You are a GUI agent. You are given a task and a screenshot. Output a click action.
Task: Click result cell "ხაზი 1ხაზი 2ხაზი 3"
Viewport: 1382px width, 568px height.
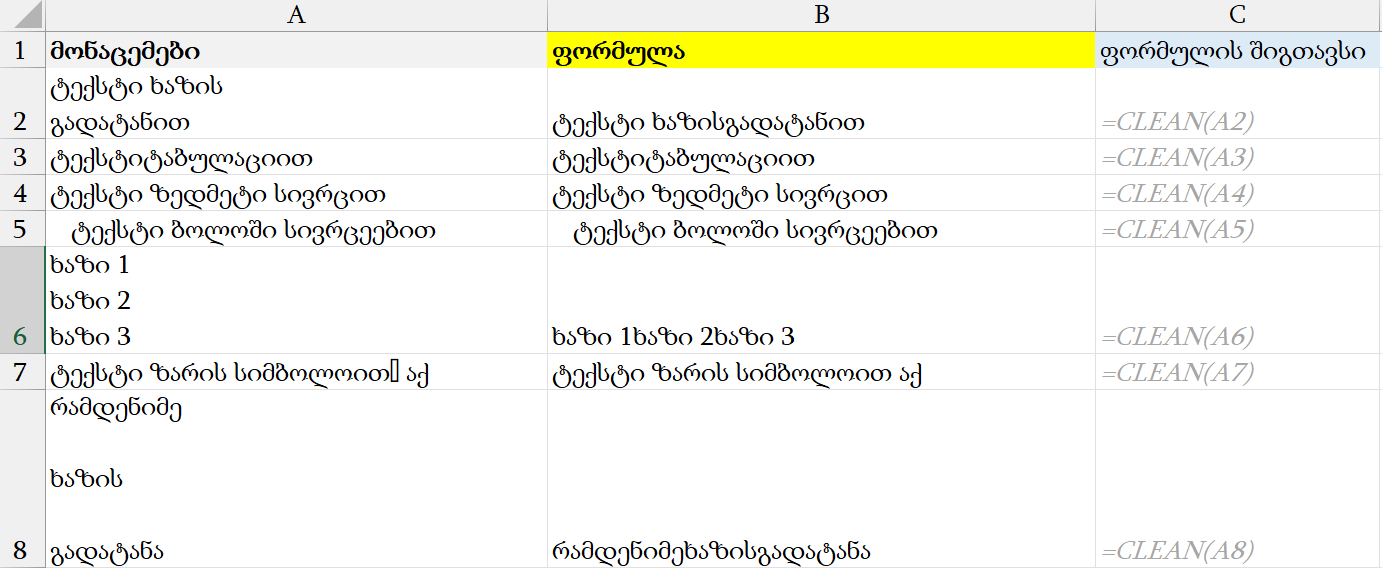(x=821, y=336)
